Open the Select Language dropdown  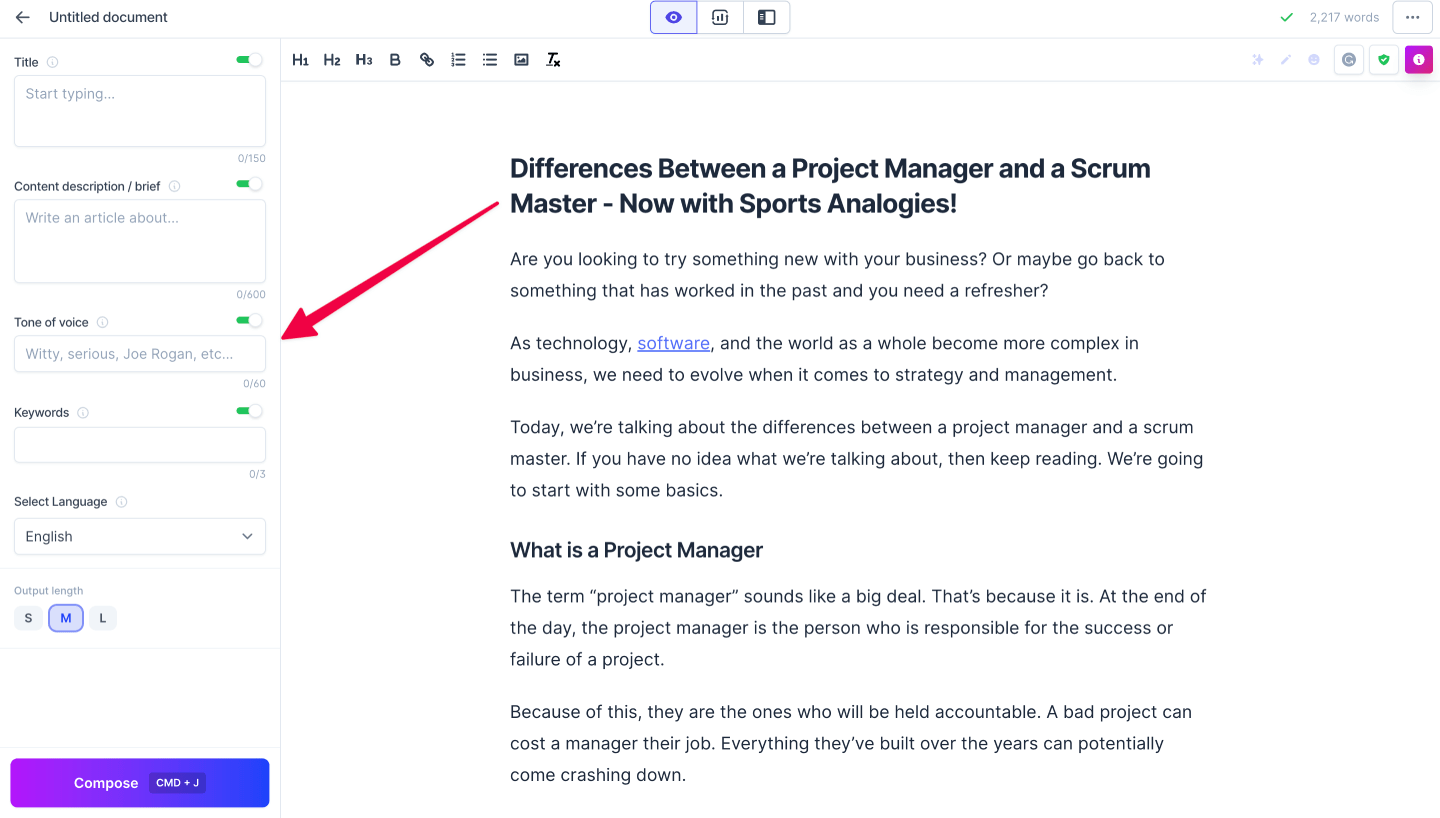click(x=140, y=536)
